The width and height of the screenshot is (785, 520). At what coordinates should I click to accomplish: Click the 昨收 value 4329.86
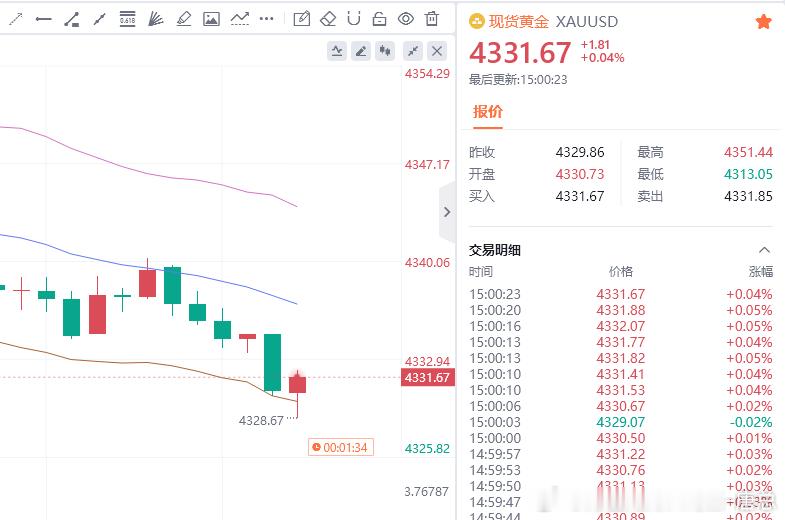(x=580, y=152)
